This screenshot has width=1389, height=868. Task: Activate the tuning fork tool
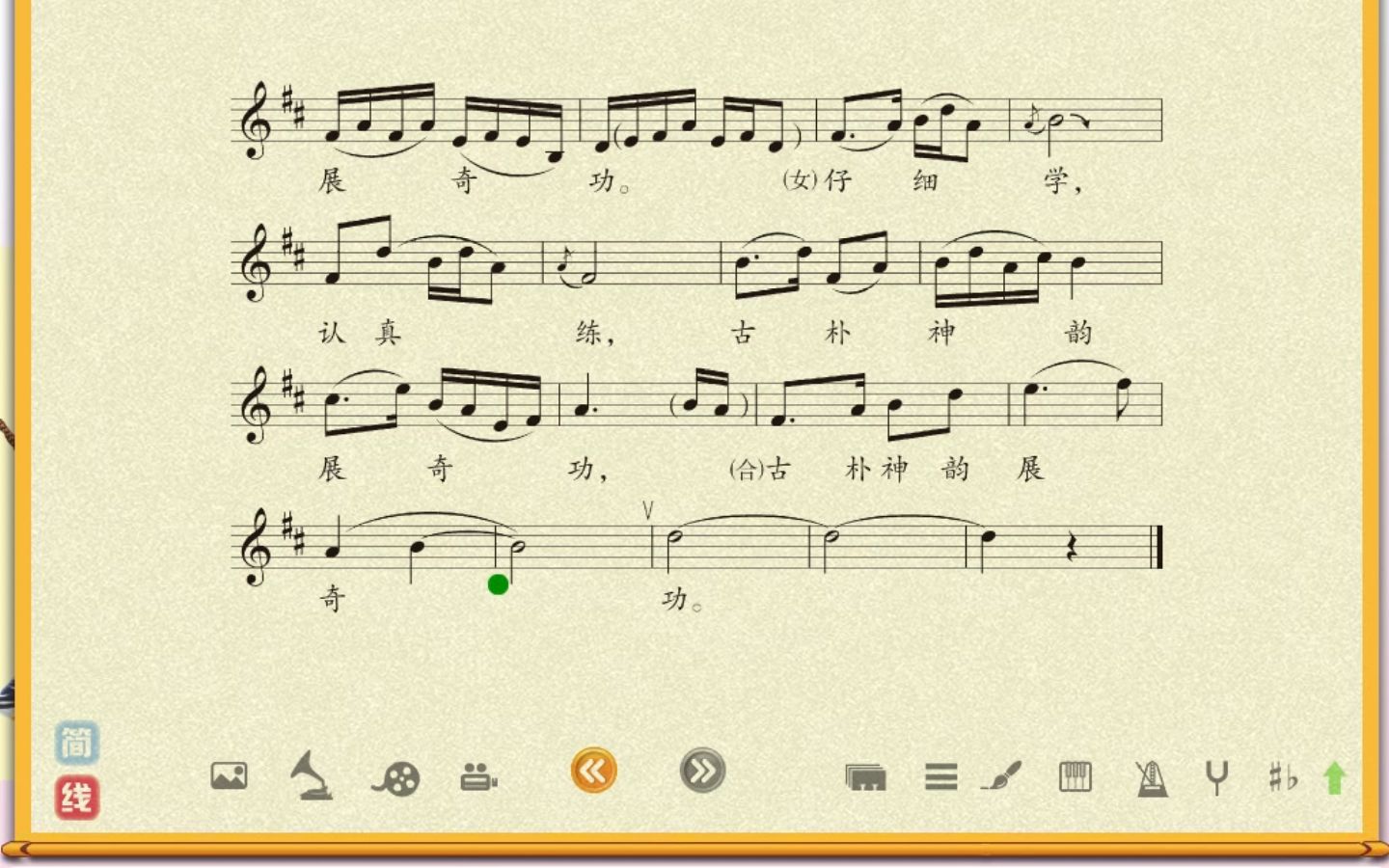(x=1217, y=776)
